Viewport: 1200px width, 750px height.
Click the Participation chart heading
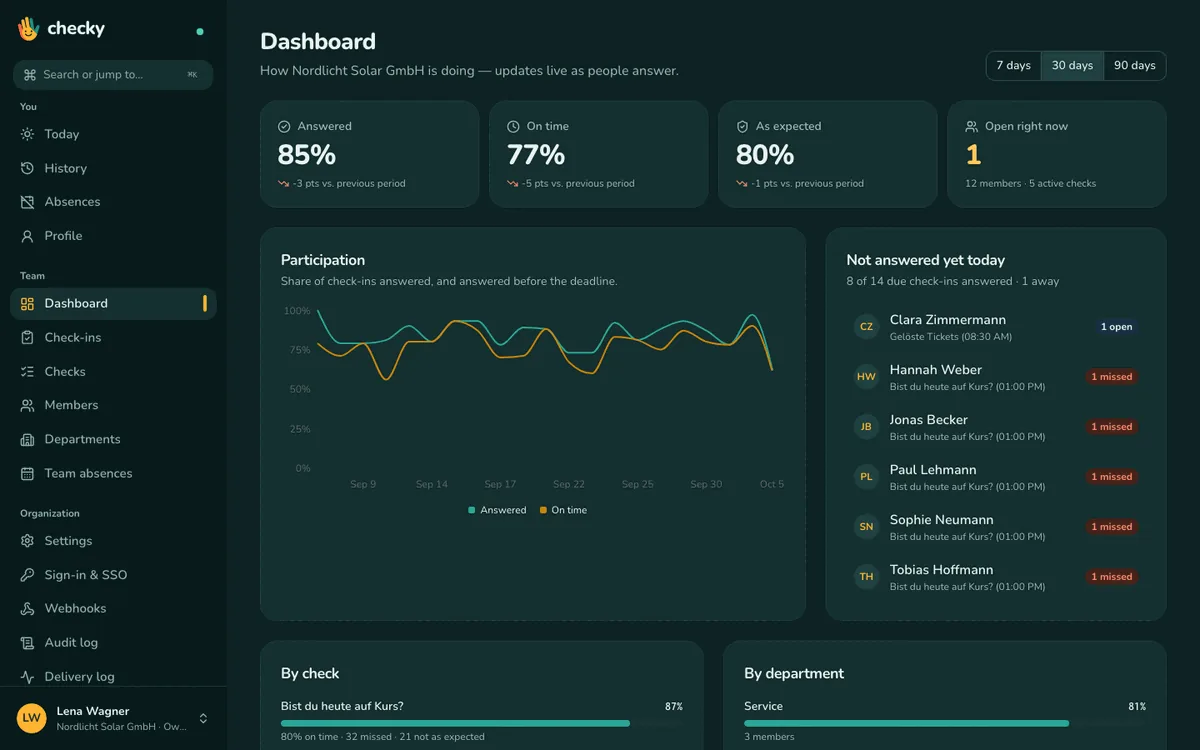(x=323, y=260)
